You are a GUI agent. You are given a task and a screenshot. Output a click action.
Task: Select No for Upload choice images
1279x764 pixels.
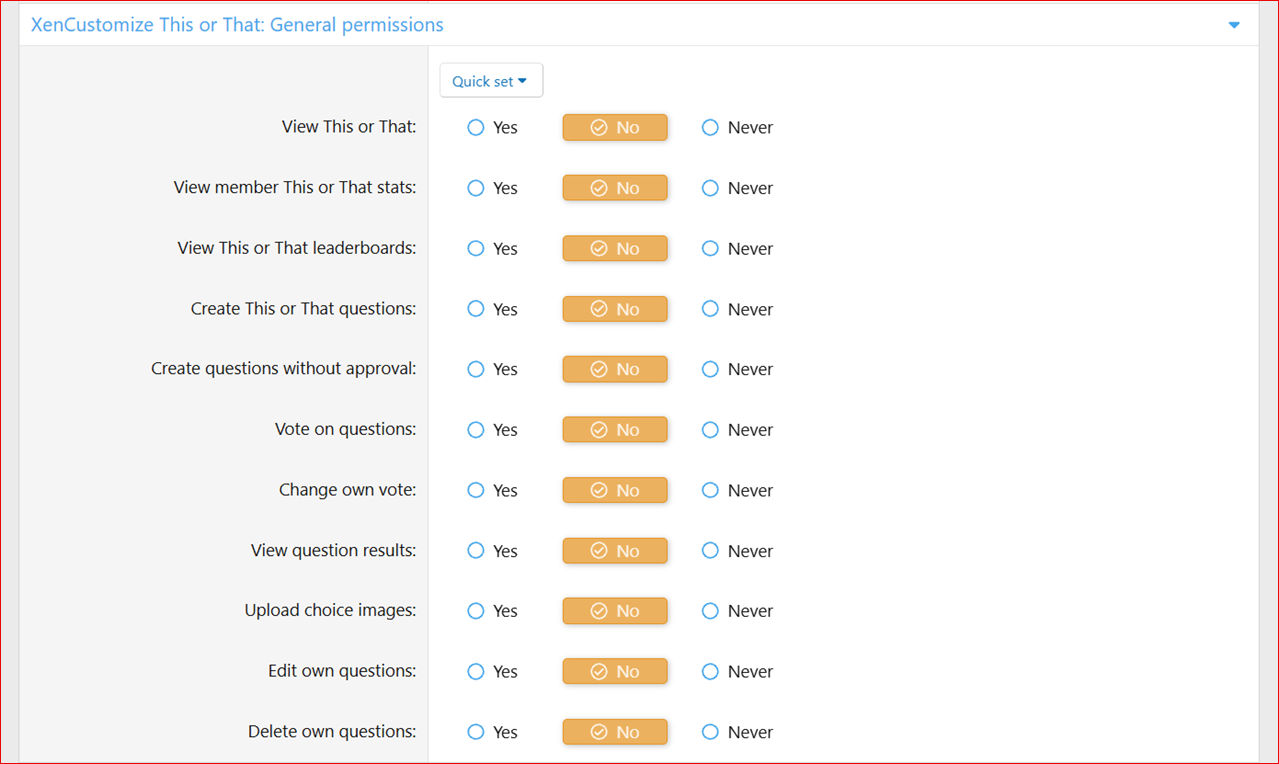[615, 611]
